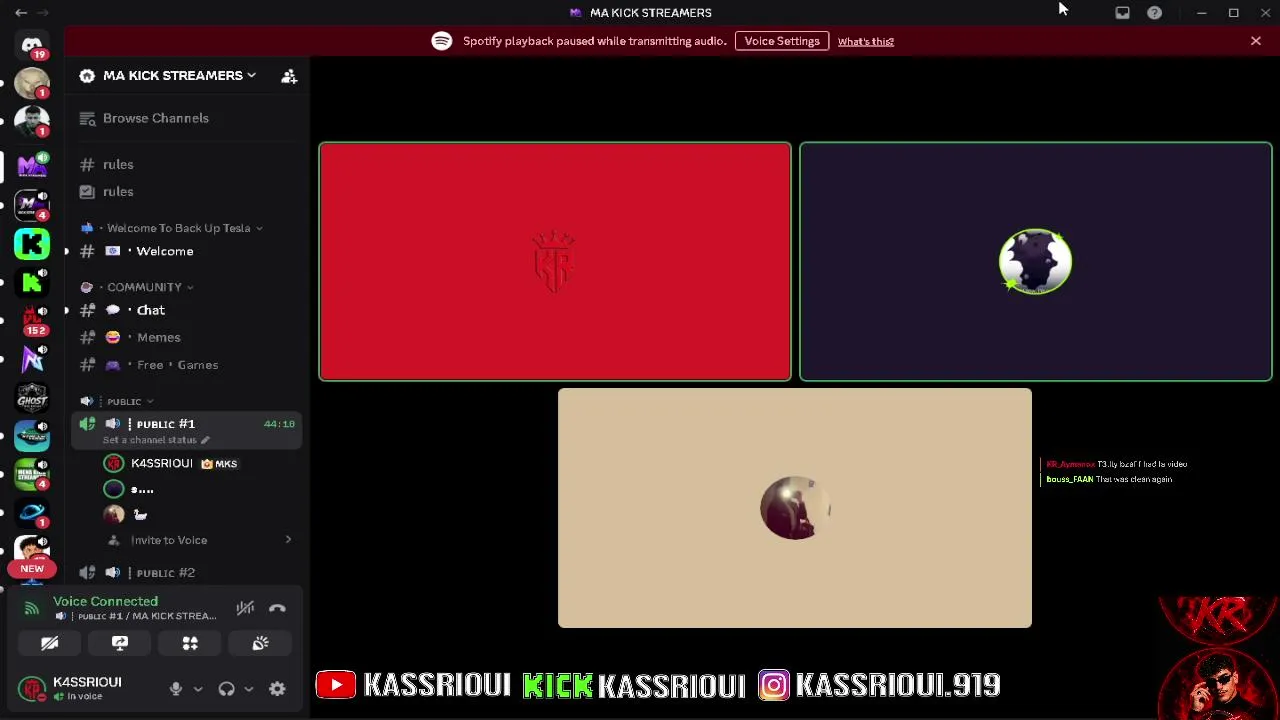Open the Inbox icon in title bar
1280x720 pixels.
(1122, 13)
